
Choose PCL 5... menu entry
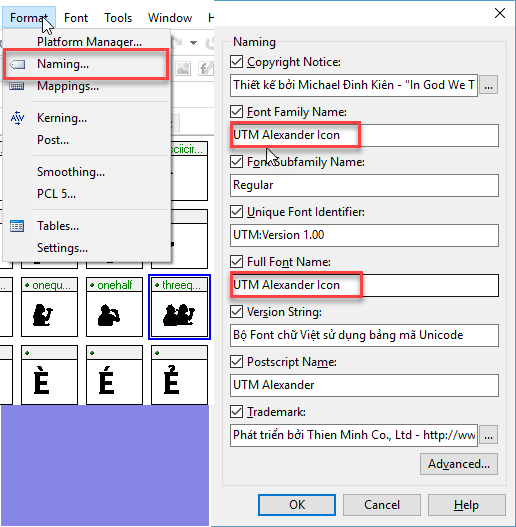coord(86,194)
